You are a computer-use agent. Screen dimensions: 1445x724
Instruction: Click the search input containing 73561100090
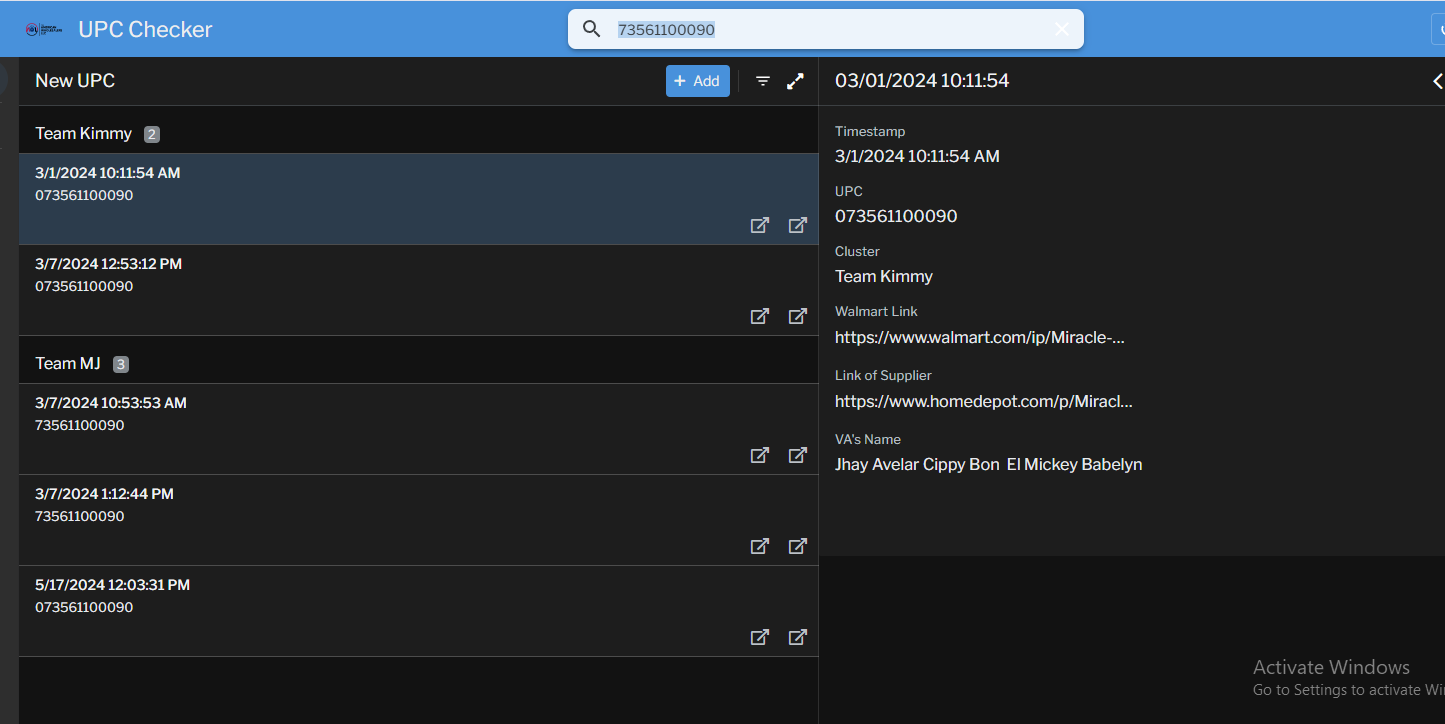tap(826, 29)
